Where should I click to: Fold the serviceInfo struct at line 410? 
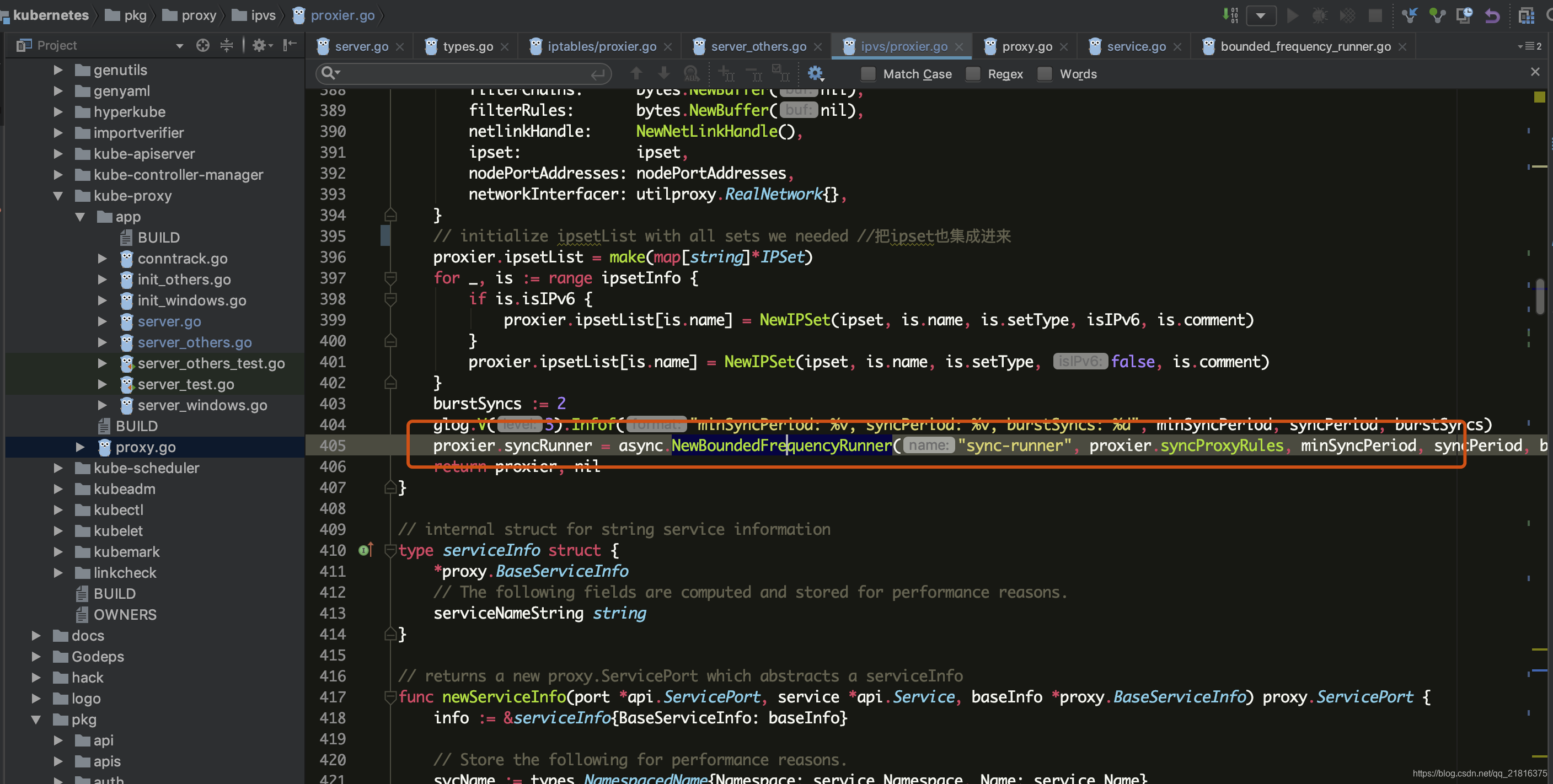click(390, 550)
